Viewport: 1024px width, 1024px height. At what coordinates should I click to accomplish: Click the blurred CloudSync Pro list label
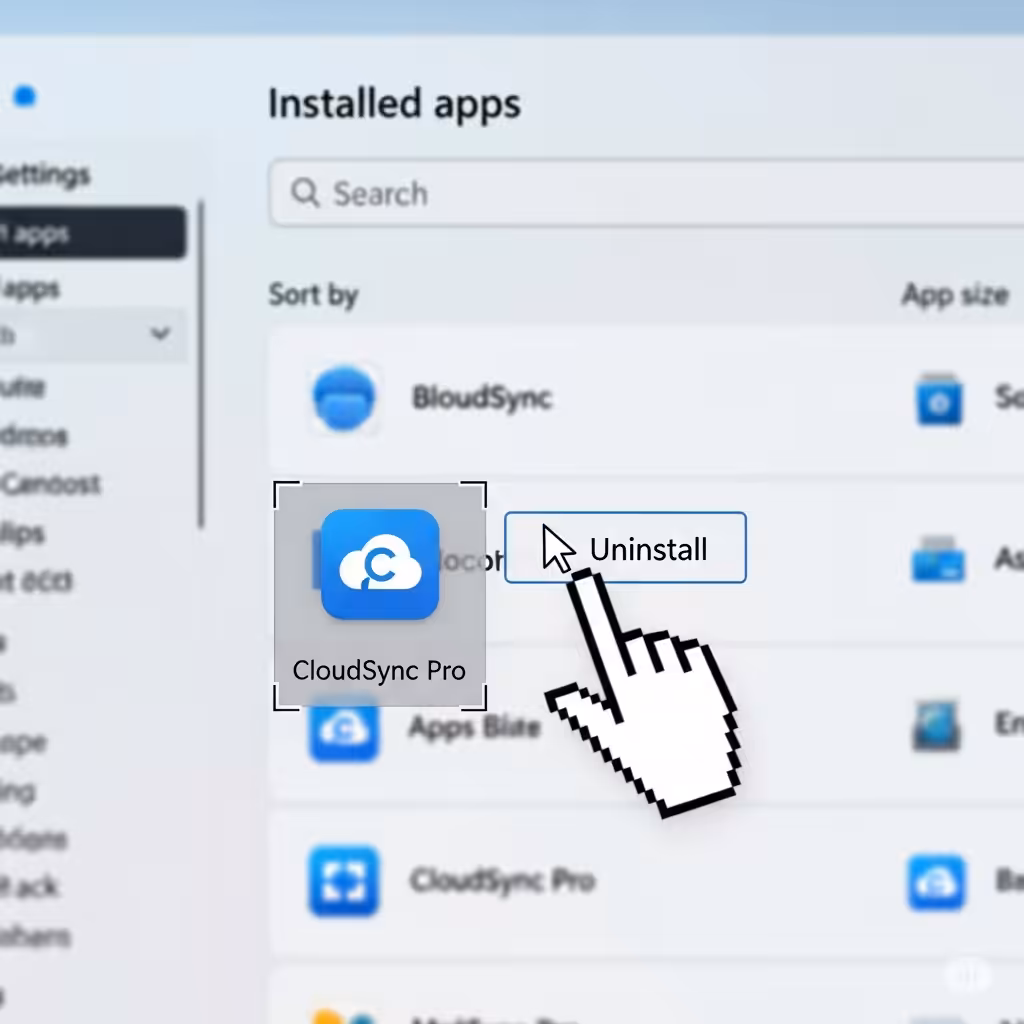pyautogui.click(x=502, y=880)
